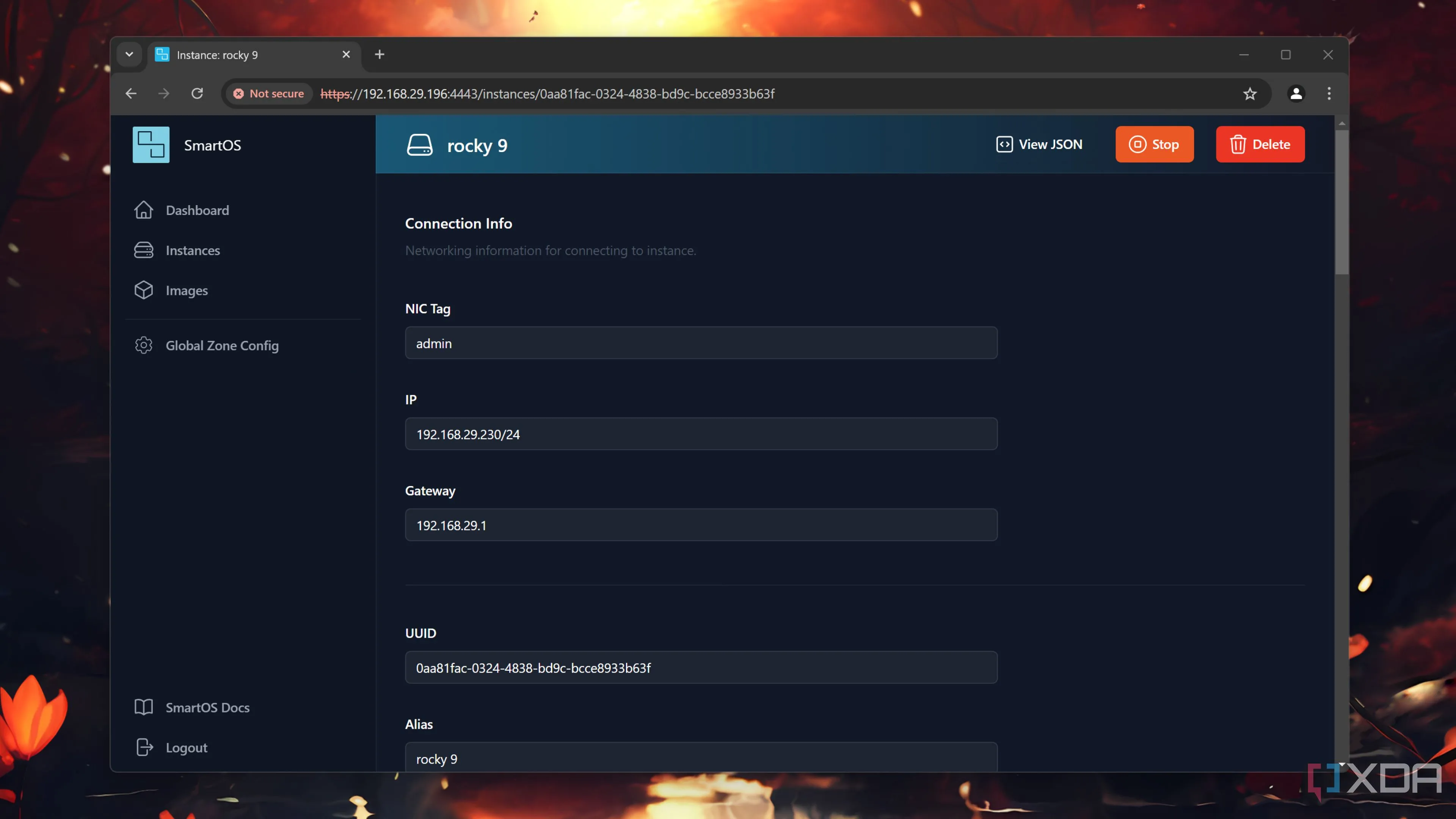Click into the UUID field
The width and height of the screenshot is (1456, 819).
(x=701, y=667)
